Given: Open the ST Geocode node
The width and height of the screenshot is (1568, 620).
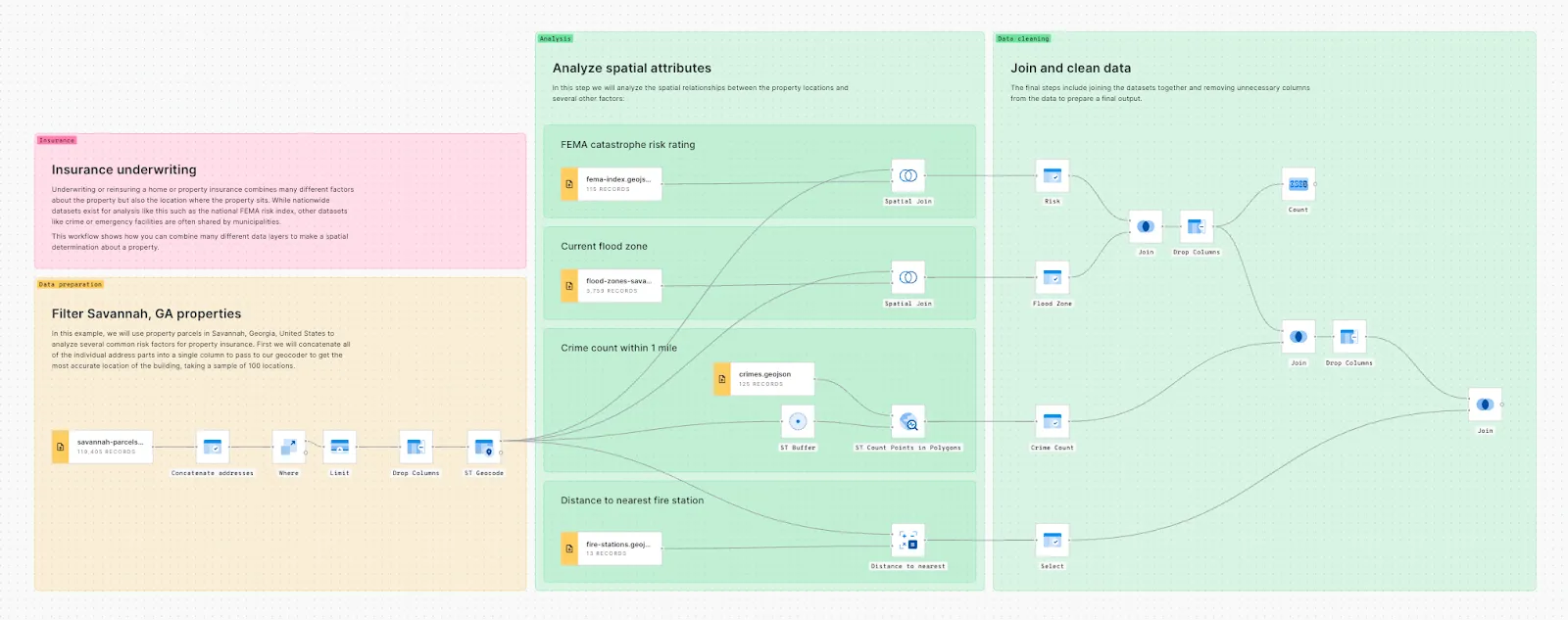Looking at the screenshot, I should click(484, 448).
